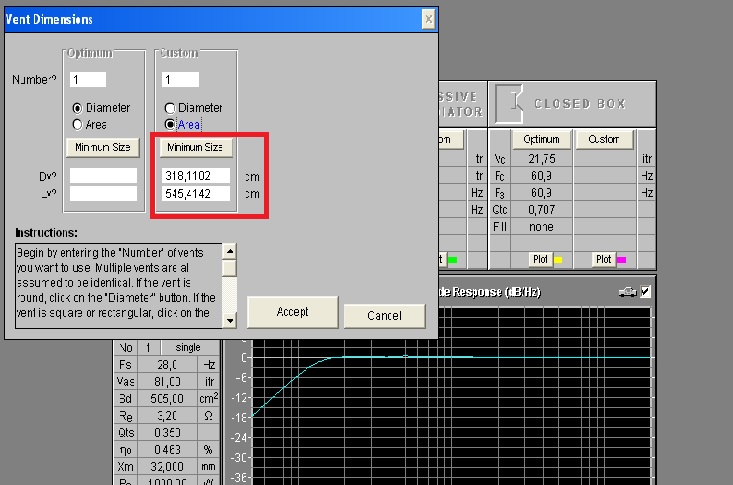Click the field showing 318,1102

(x=196, y=175)
